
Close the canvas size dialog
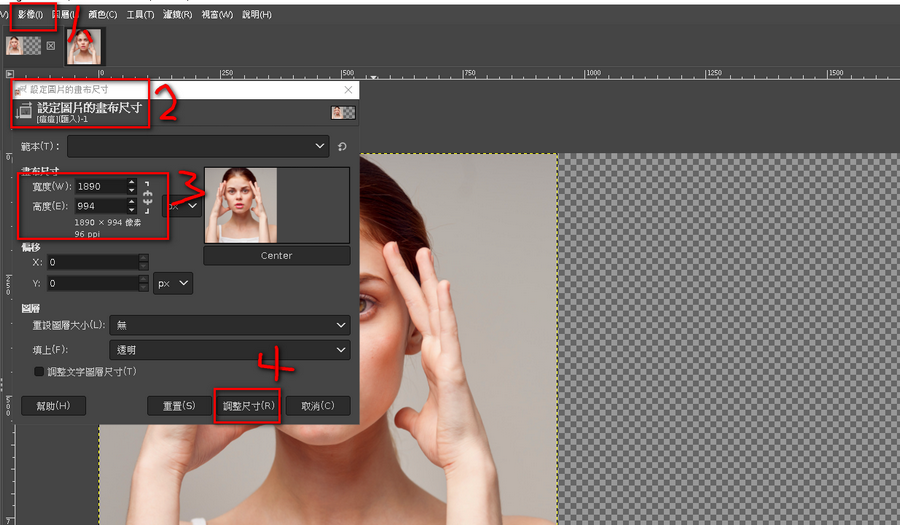[348, 90]
